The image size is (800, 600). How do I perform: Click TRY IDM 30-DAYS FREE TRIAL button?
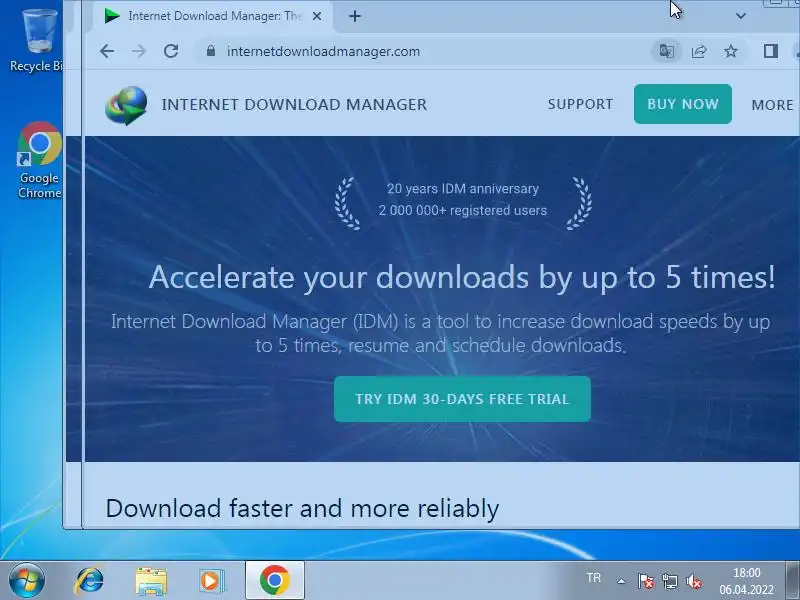pos(462,399)
